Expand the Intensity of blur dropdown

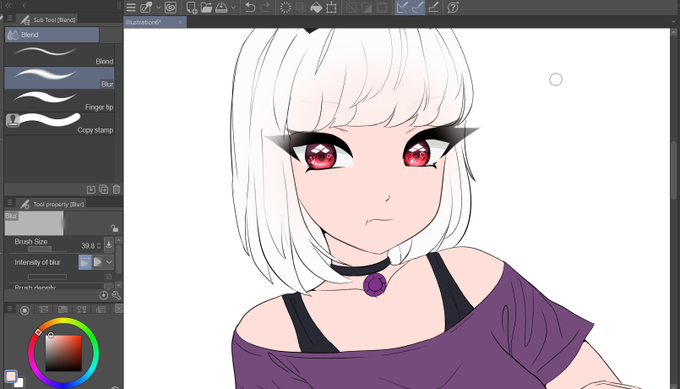tap(109, 262)
